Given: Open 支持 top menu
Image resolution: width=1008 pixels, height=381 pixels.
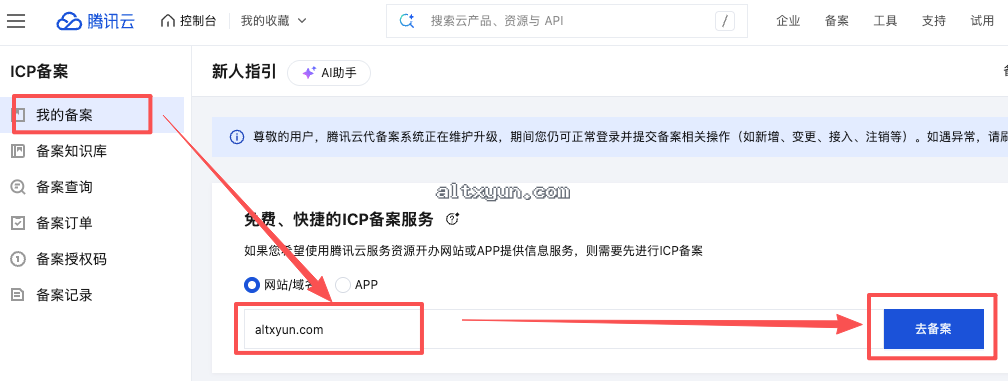Looking at the screenshot, I should (934, 21).
